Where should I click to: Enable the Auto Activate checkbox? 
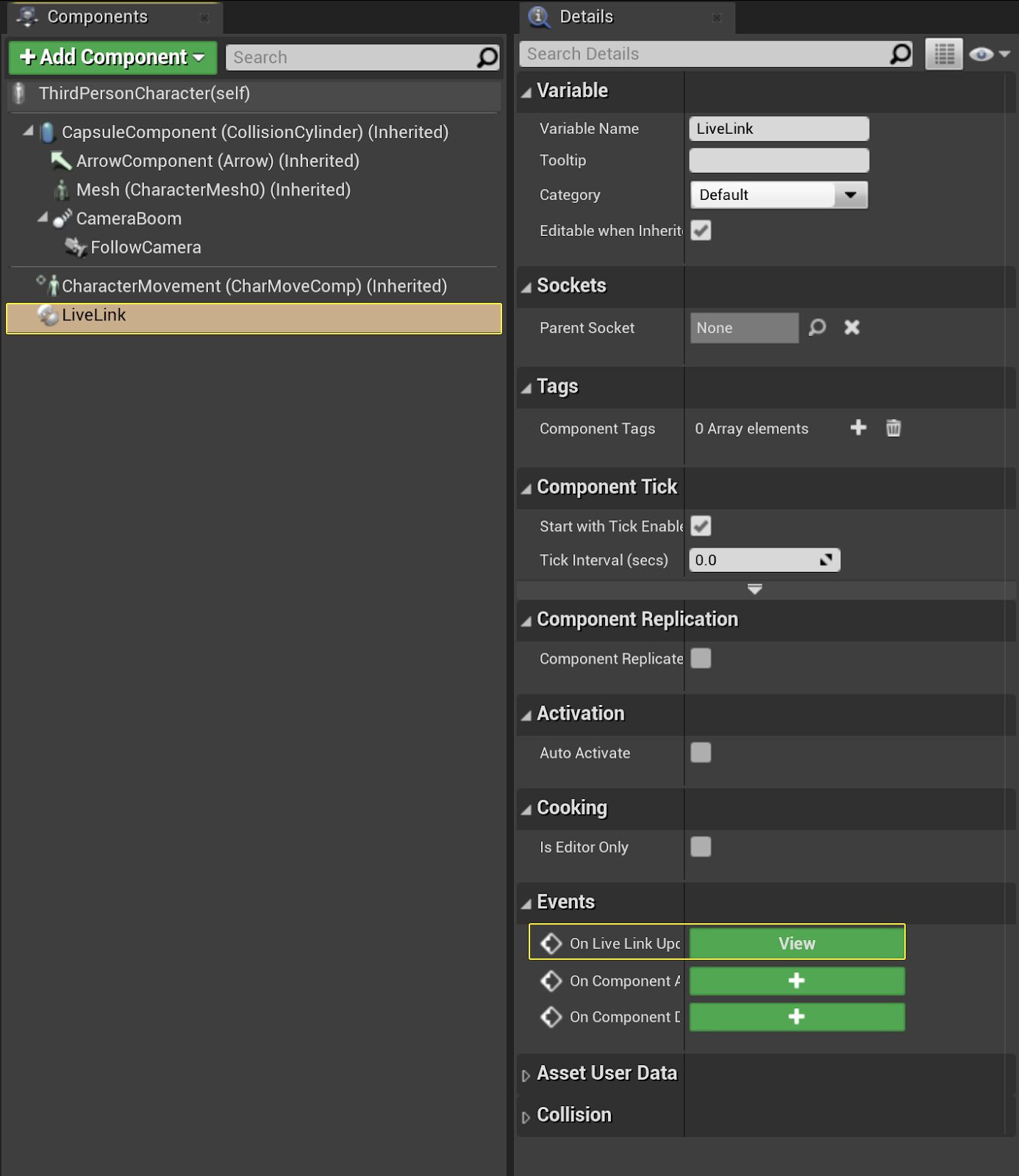pyautogui.click(x=701, y=753)
